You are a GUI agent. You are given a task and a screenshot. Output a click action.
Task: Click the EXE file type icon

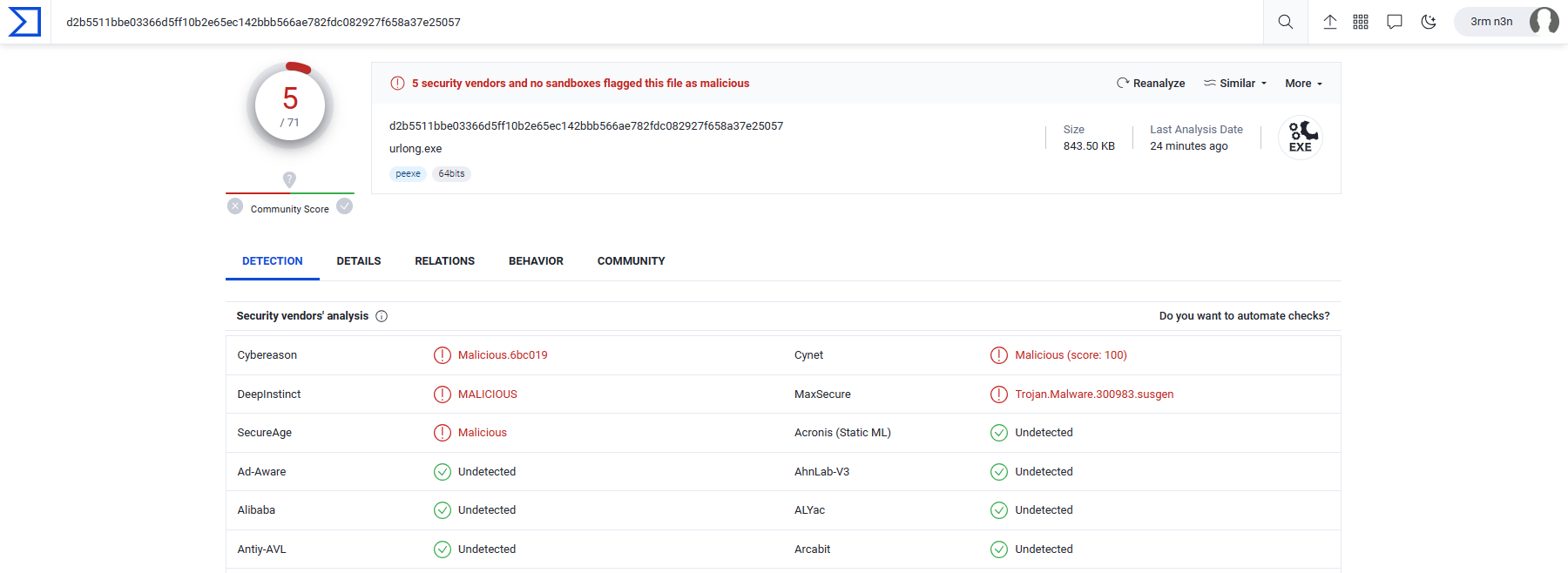coord(1300,138)
